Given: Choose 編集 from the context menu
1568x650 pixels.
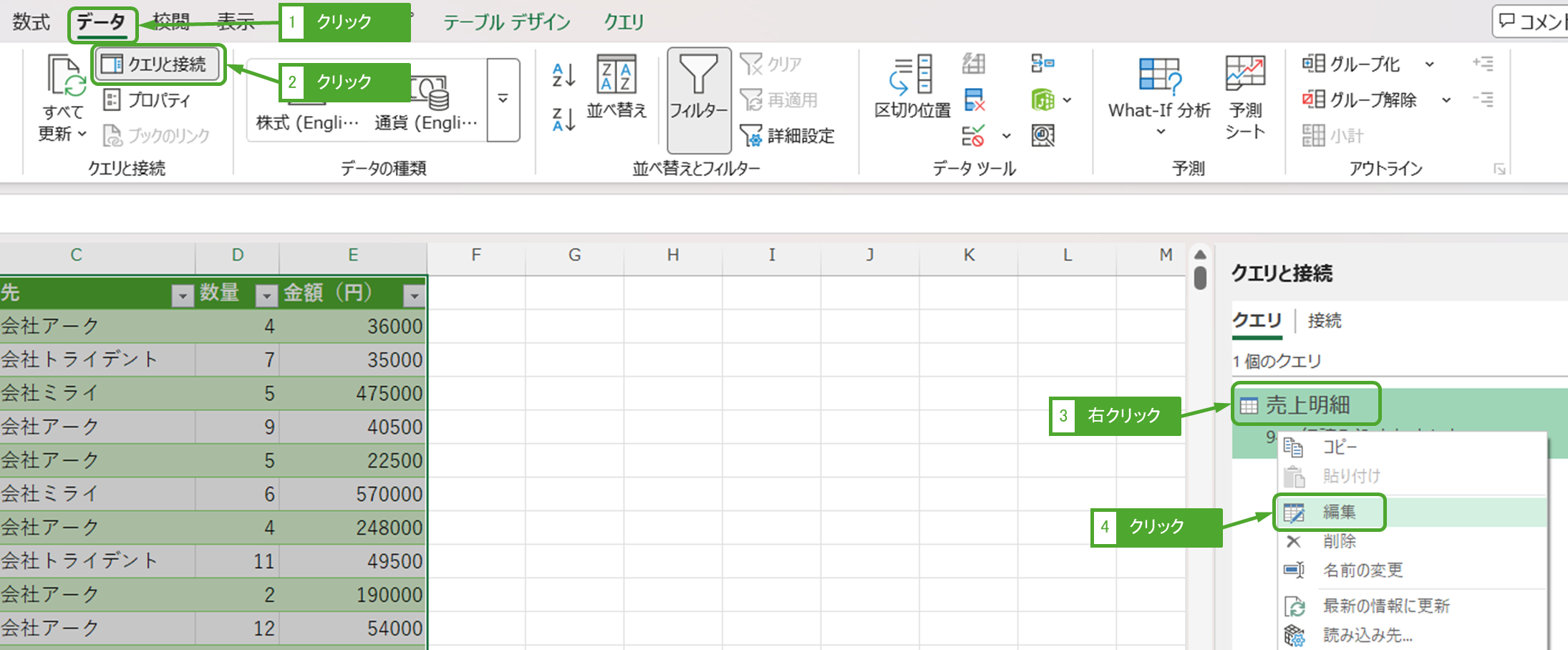Looking at the screenshot, I should [1338, 512].
